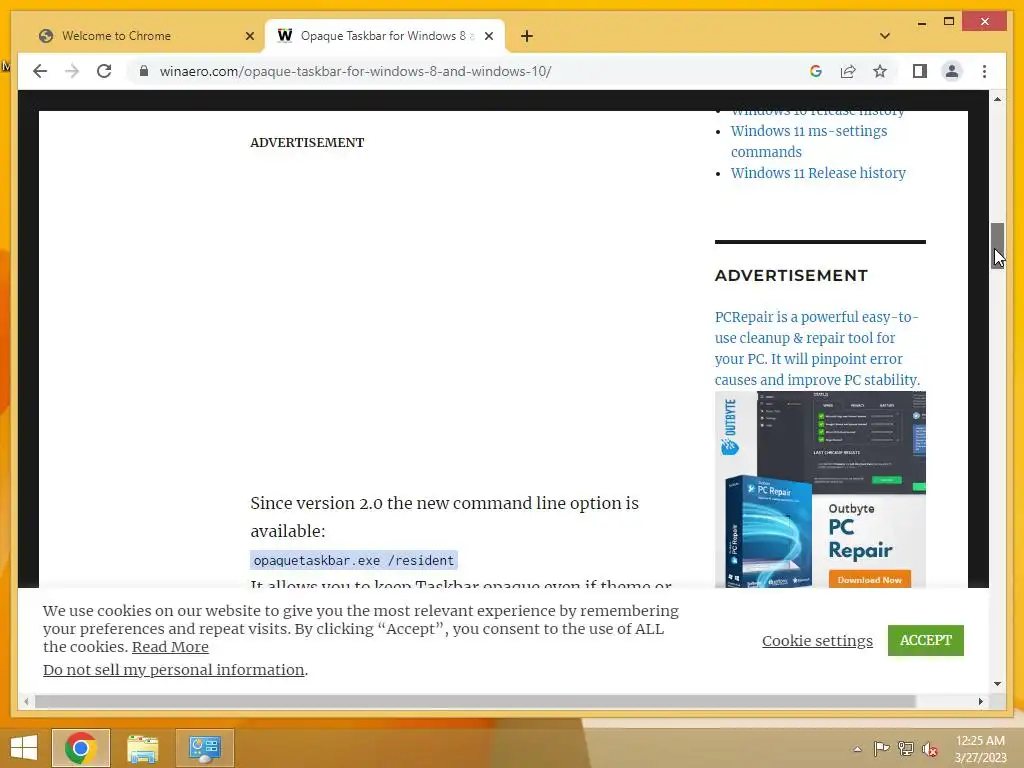Open Action Center flag icon

tap(881, 748)
